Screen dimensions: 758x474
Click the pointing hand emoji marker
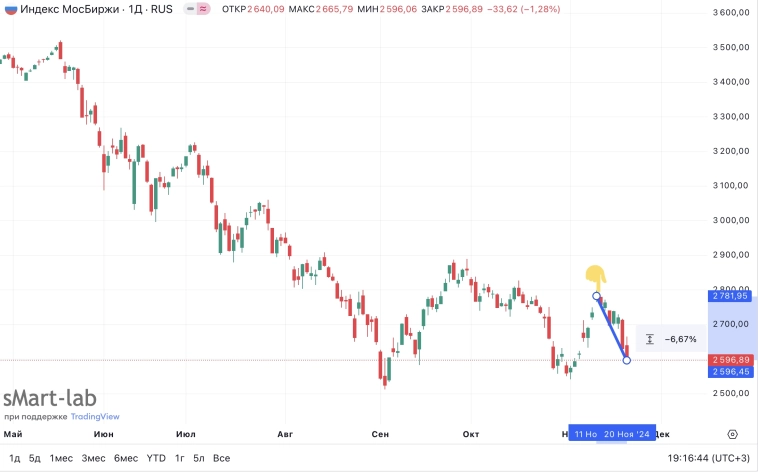(x=595, y=275)
